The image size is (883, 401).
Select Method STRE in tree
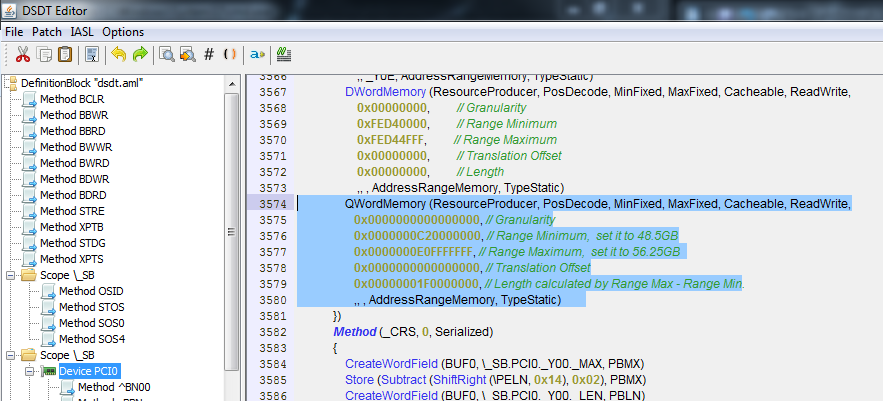pyautogui.click(x=72, y=211)
